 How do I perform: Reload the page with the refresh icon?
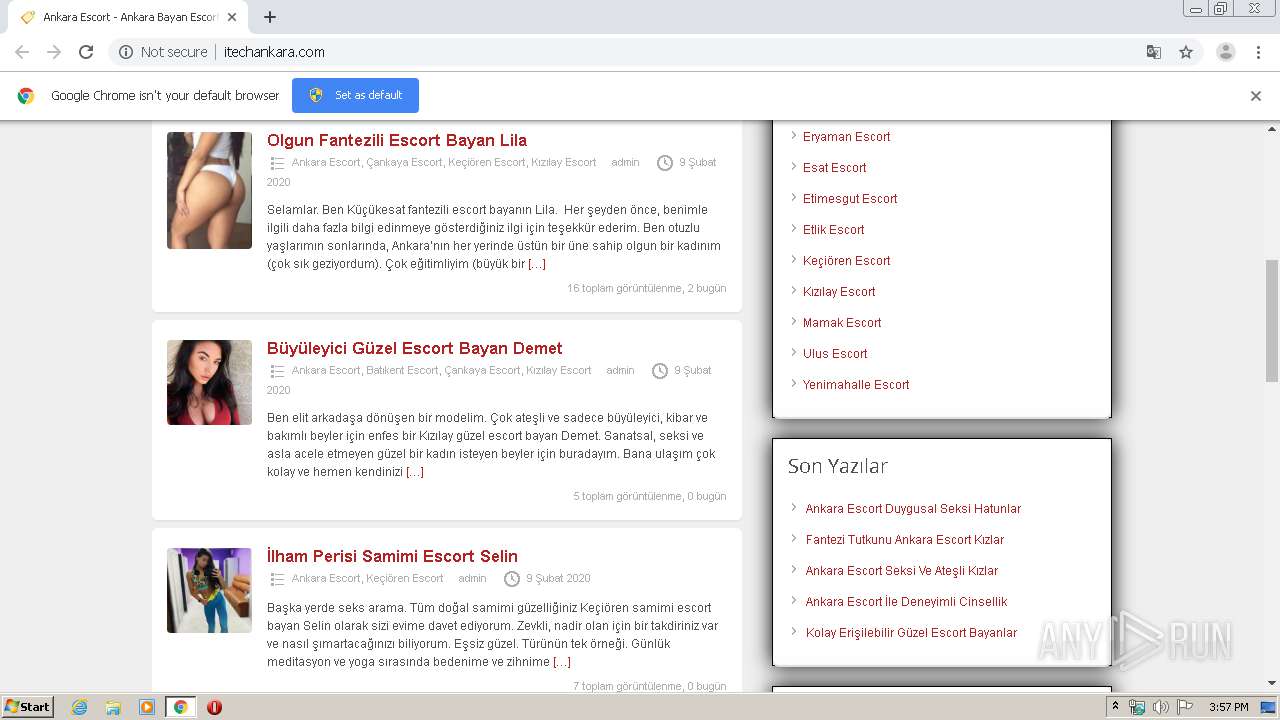click(86, 52)
